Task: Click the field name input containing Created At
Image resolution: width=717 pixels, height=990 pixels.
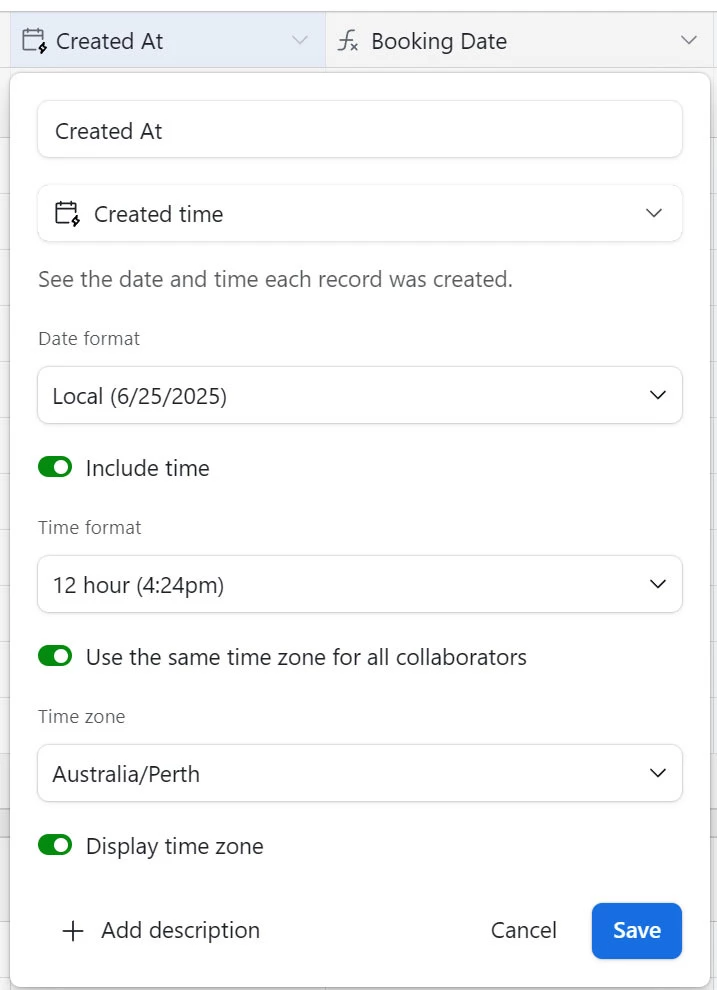Action: coord(360,129)
